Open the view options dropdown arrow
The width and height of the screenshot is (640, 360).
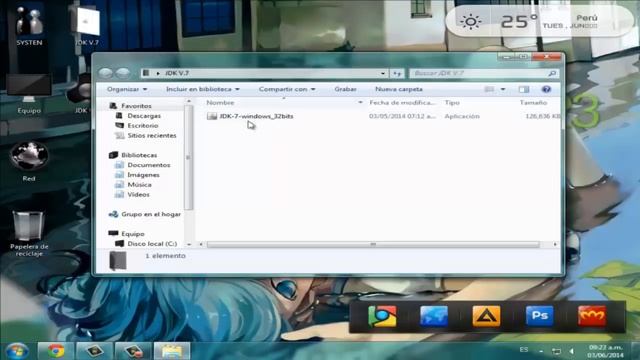pos(503,89)
